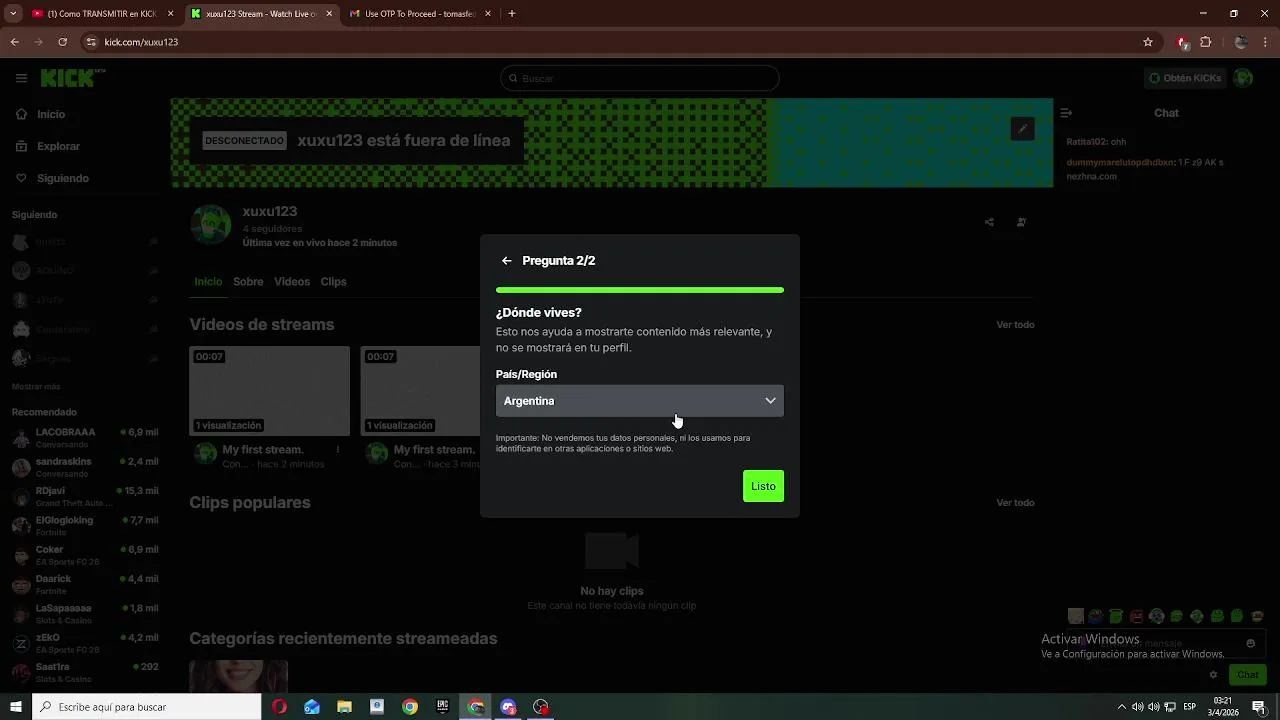Open recommended channel Saat1ra
The height and width of the screenshot is (720, 1280).
[x=84, y=672]
